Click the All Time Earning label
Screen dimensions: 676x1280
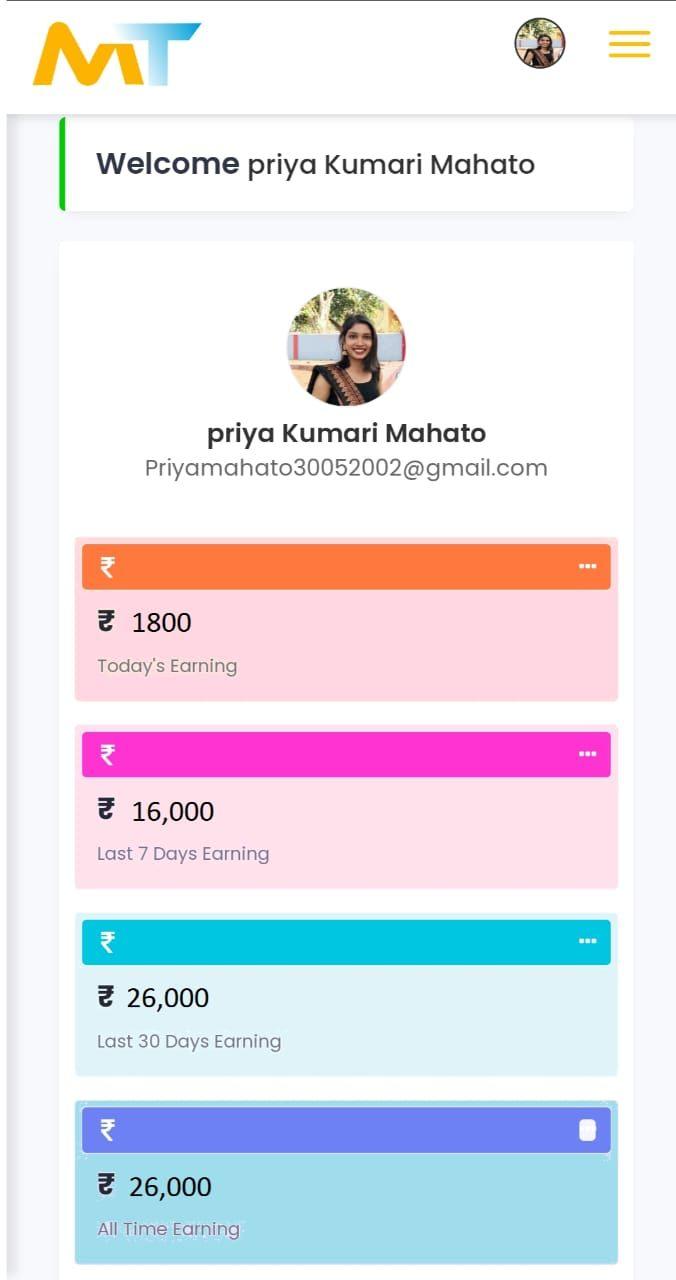click(x=168, y=1229)
